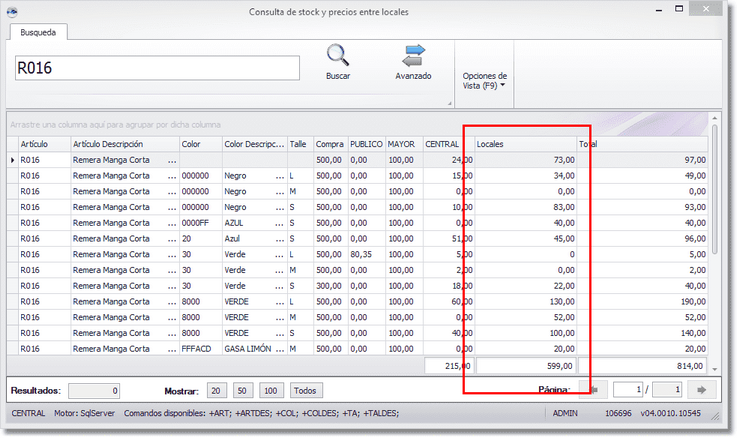737x438 pixels.
Task: Sort by Locales column header
Action: pos(525,144)
